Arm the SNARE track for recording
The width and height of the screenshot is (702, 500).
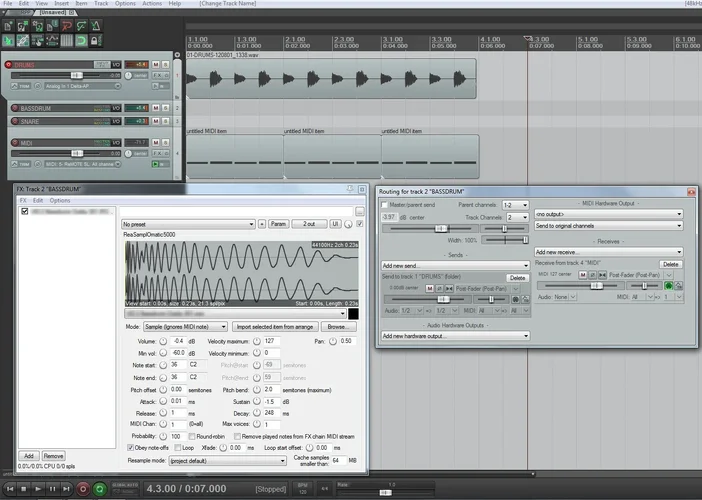coord(15,121)
